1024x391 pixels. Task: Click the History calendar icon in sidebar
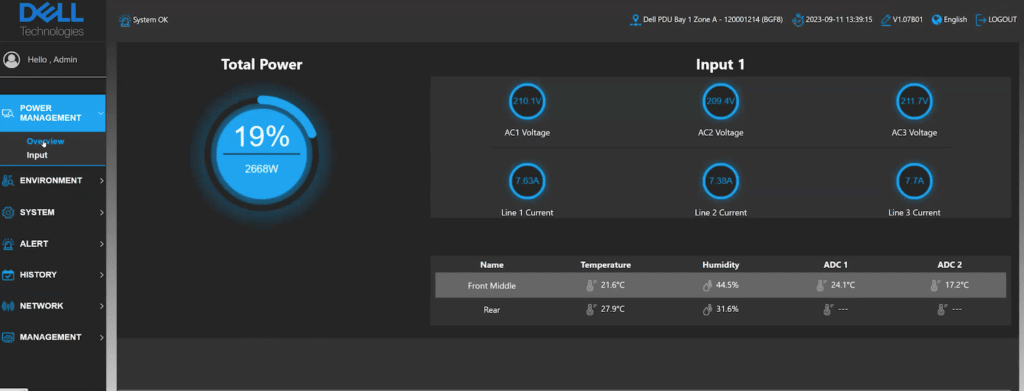8,275
